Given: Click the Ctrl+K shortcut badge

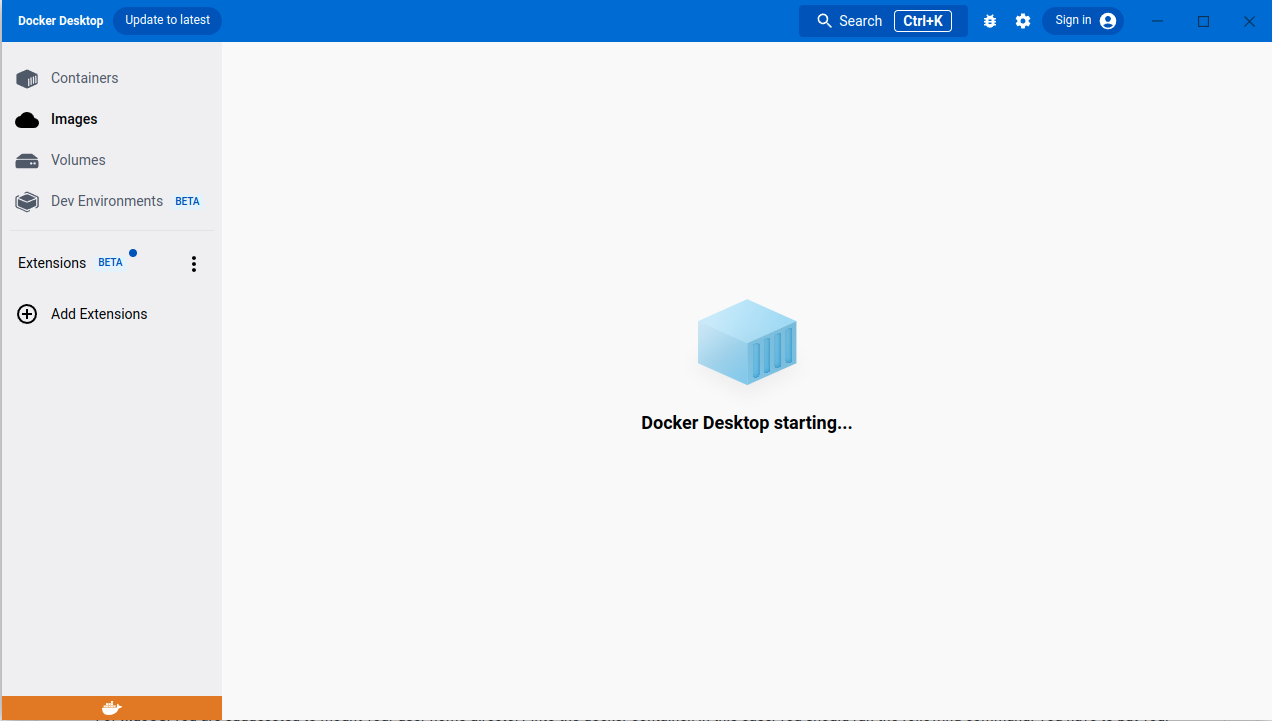Looking at the screenshot, I should point(923,21).
